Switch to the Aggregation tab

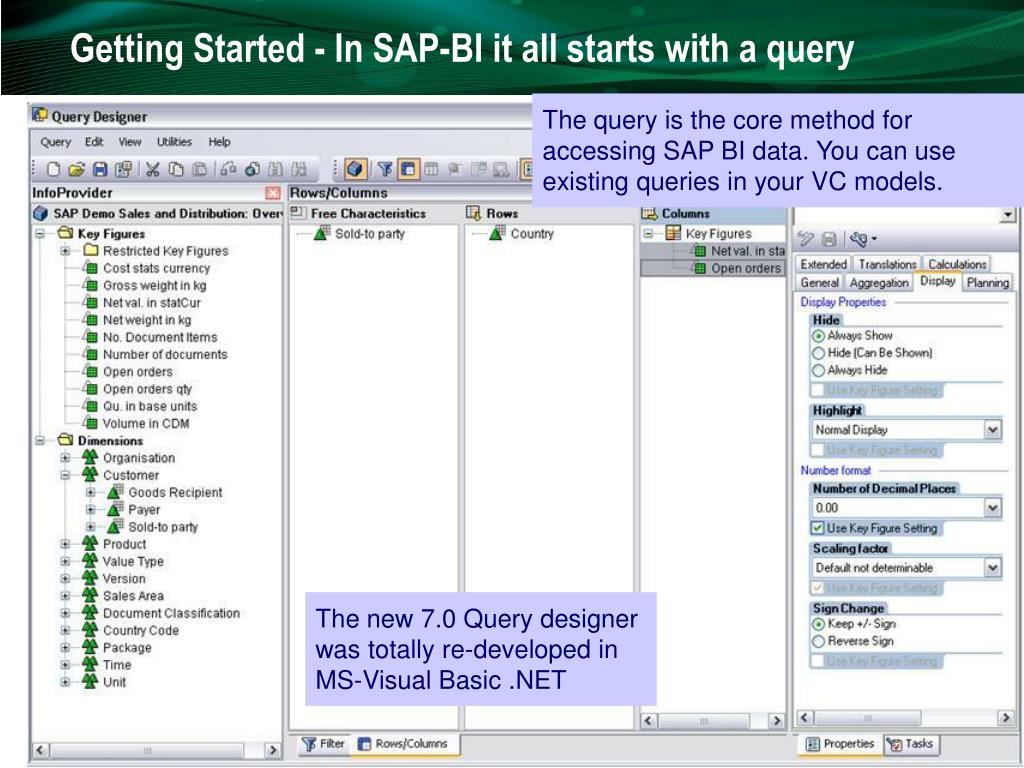pos(878,282)
